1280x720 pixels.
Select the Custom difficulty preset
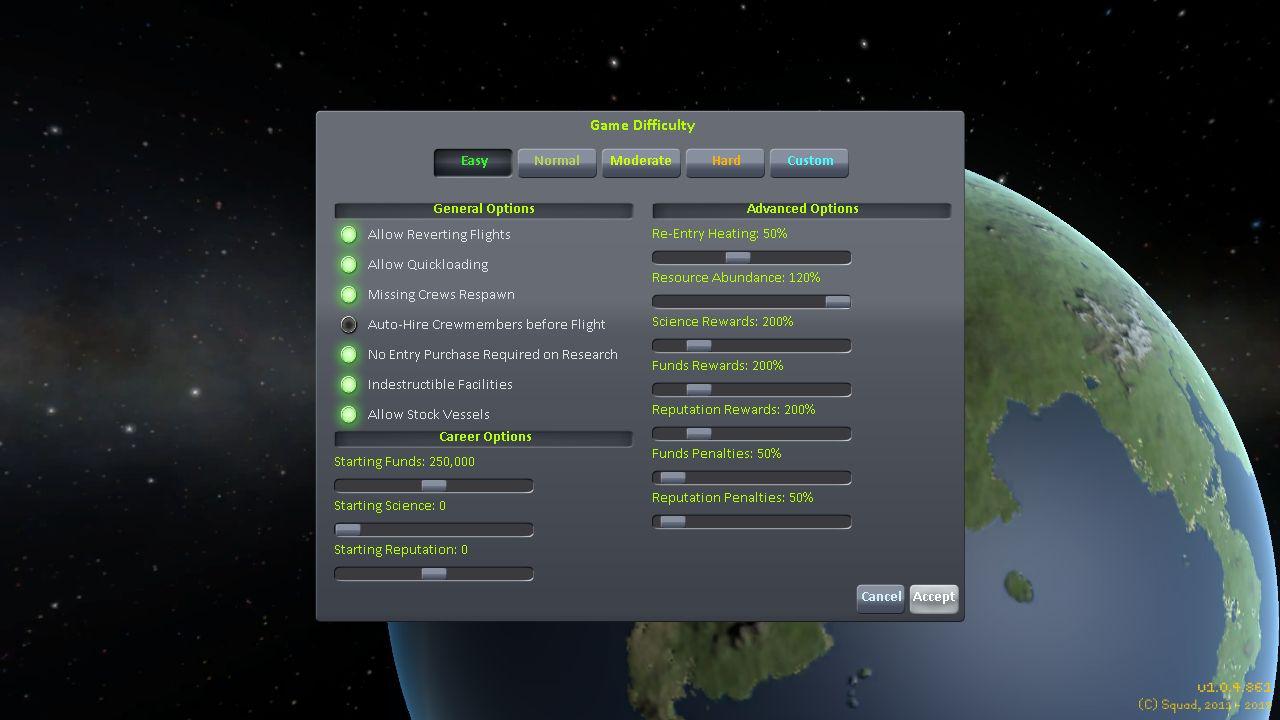[x=809, y=162]
